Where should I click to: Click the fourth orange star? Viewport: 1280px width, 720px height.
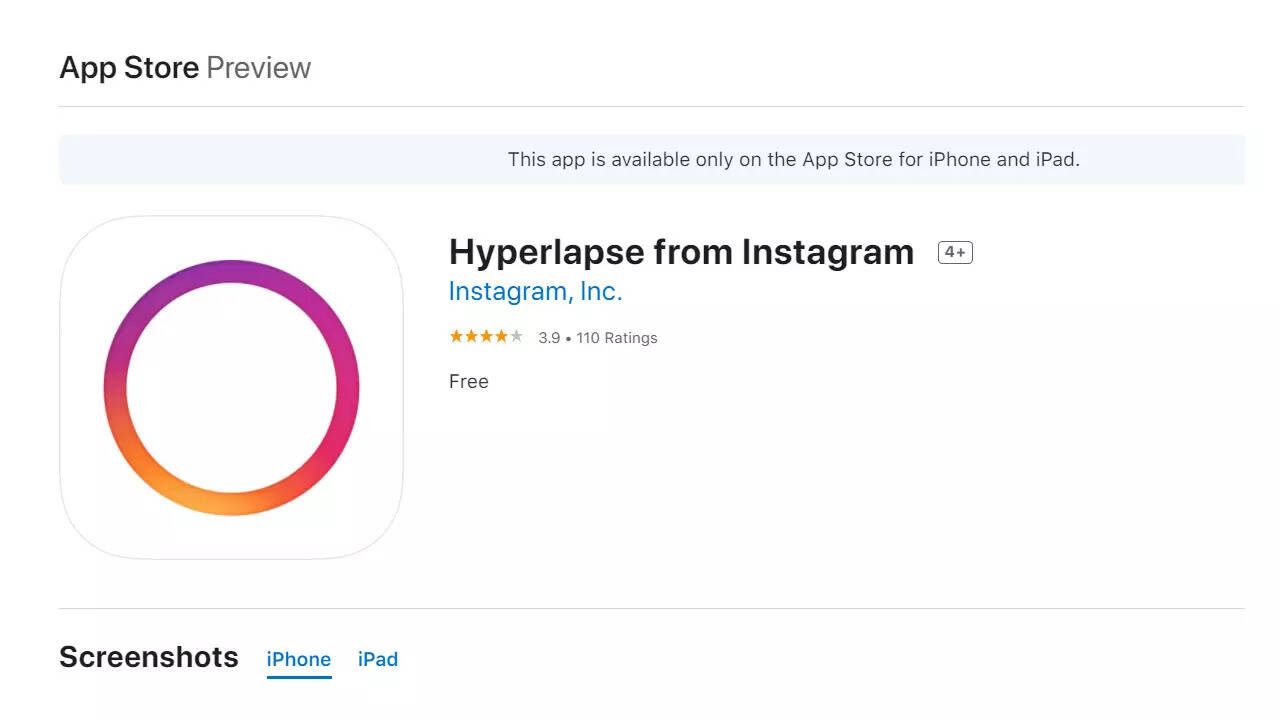[500, 337]
